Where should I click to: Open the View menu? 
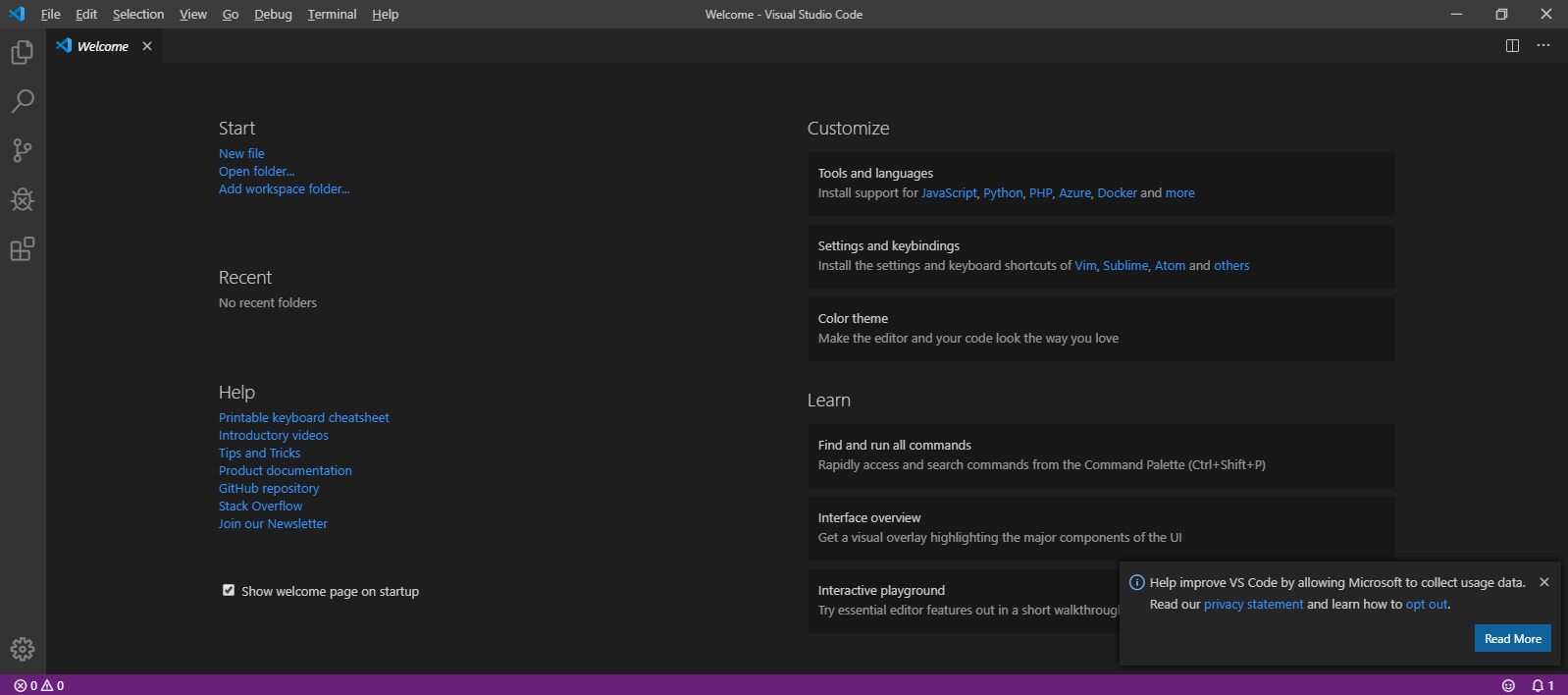[x=193, y=14]
